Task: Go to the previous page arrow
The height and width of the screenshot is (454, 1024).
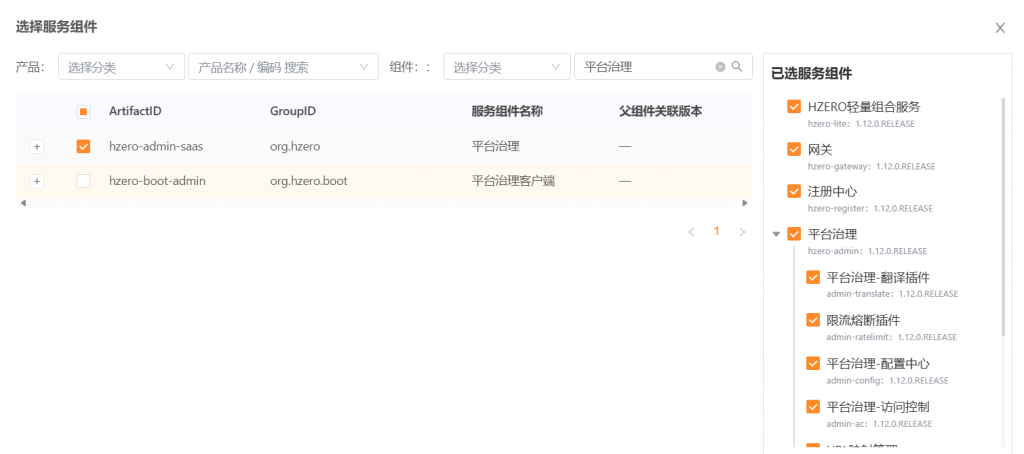Action: coord(691,232)
